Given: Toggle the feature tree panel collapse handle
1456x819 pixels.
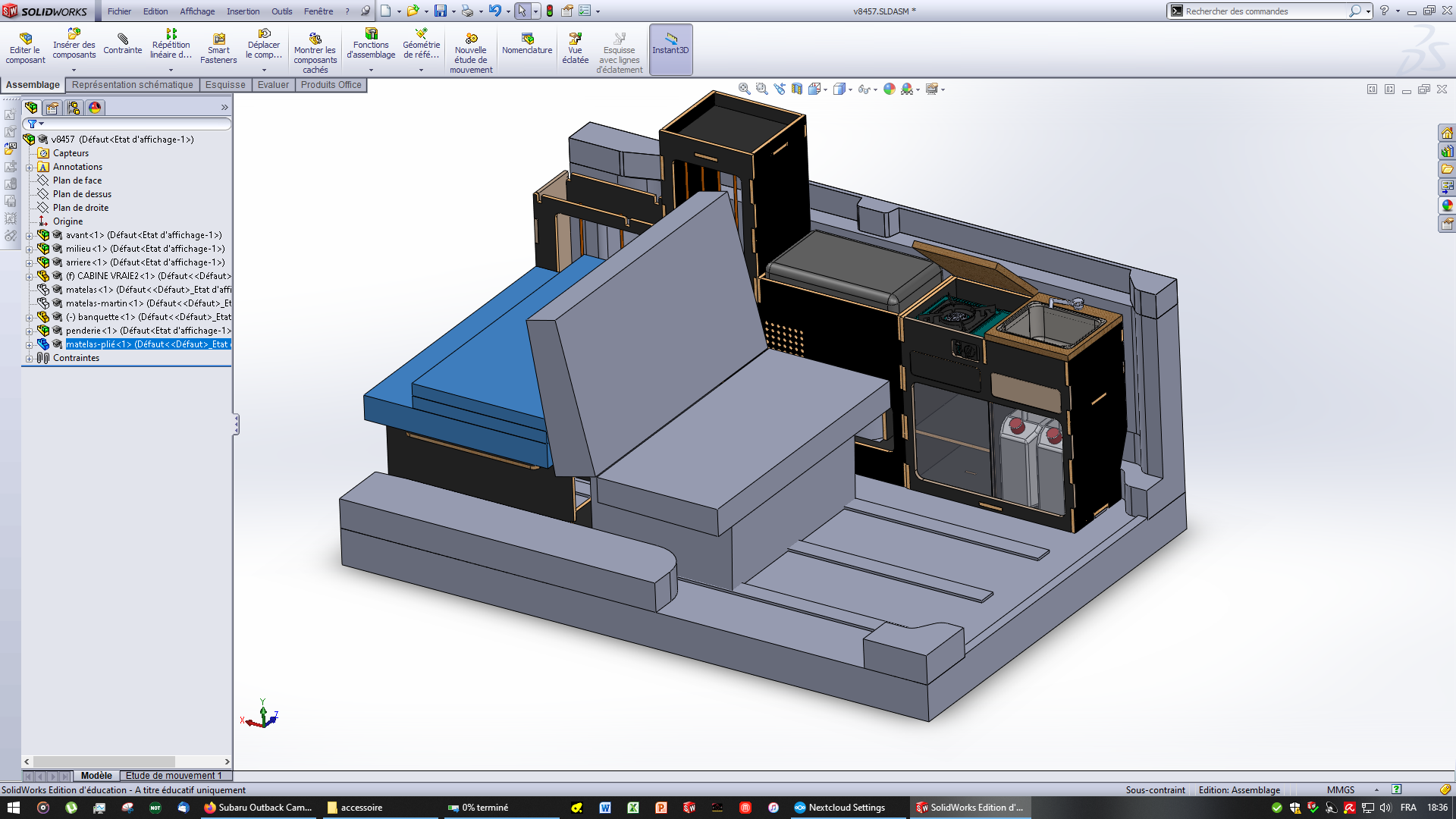Looking at the screenshot, I should [x=236, y=424].
